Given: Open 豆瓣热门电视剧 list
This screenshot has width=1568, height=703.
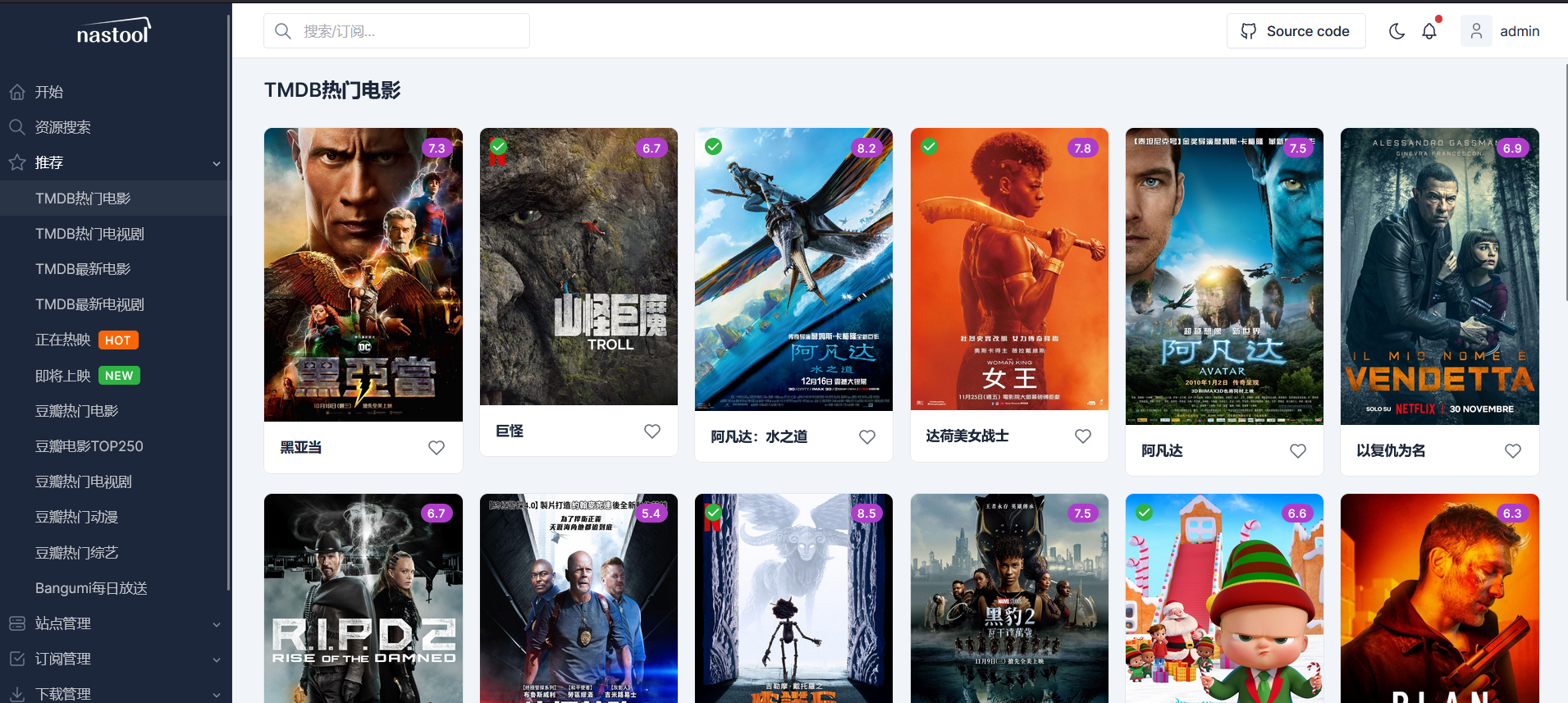Looking at the screenshot, I should 115,482.
